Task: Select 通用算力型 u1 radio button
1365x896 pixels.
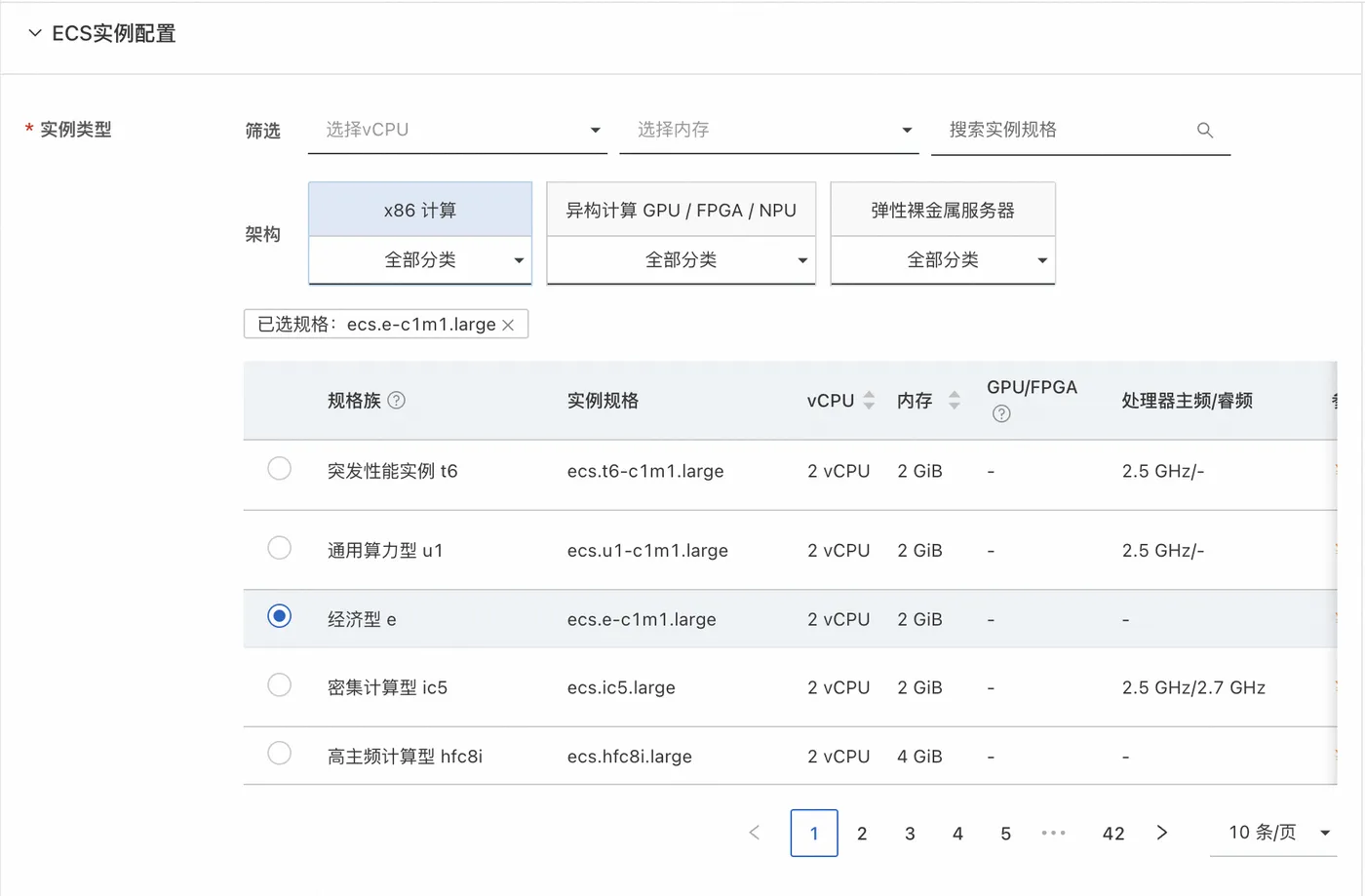Action: [280, 548]
